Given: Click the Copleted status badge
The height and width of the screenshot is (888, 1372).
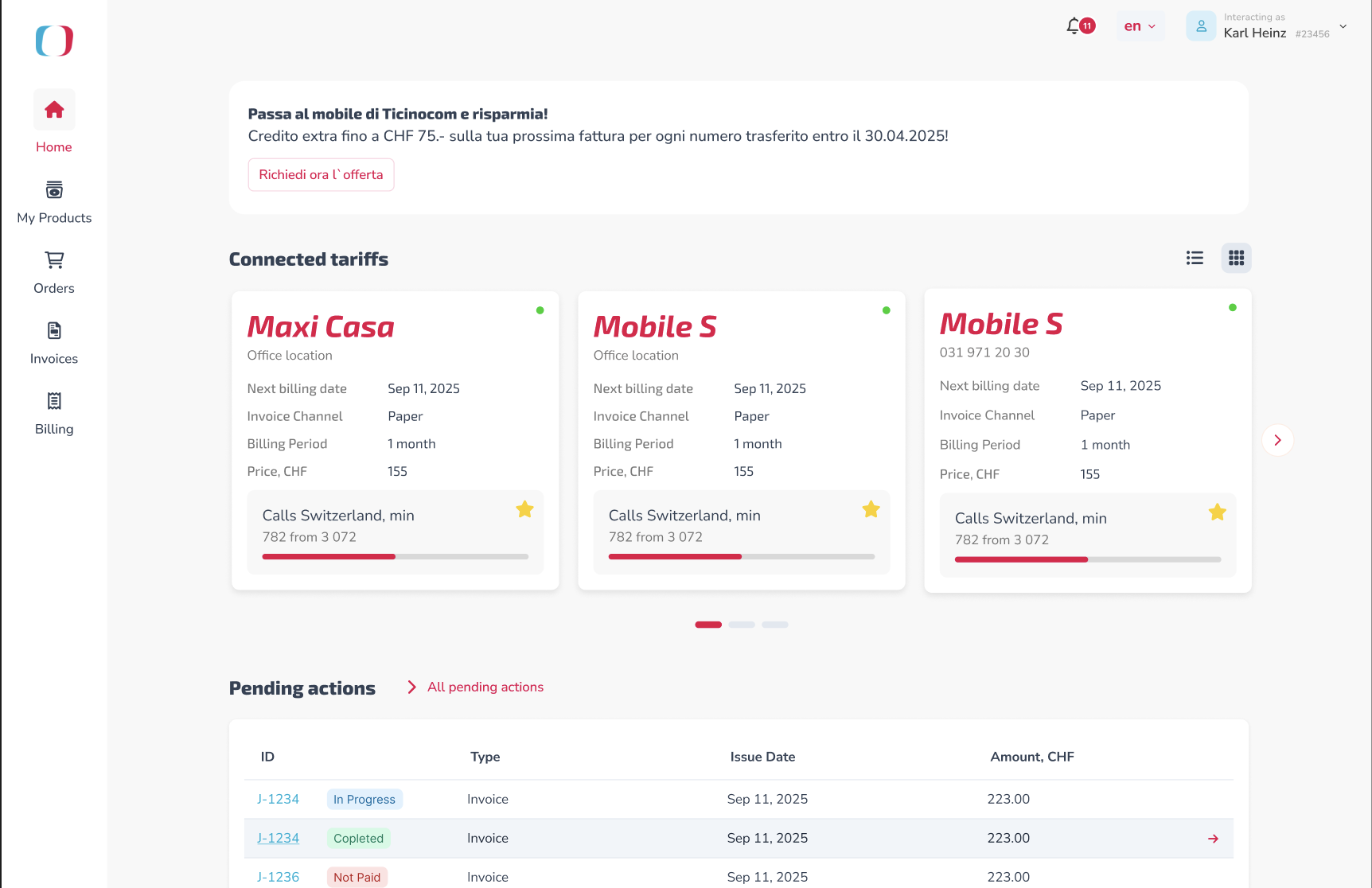Looking at the screenshot, I should click(358, 838).
